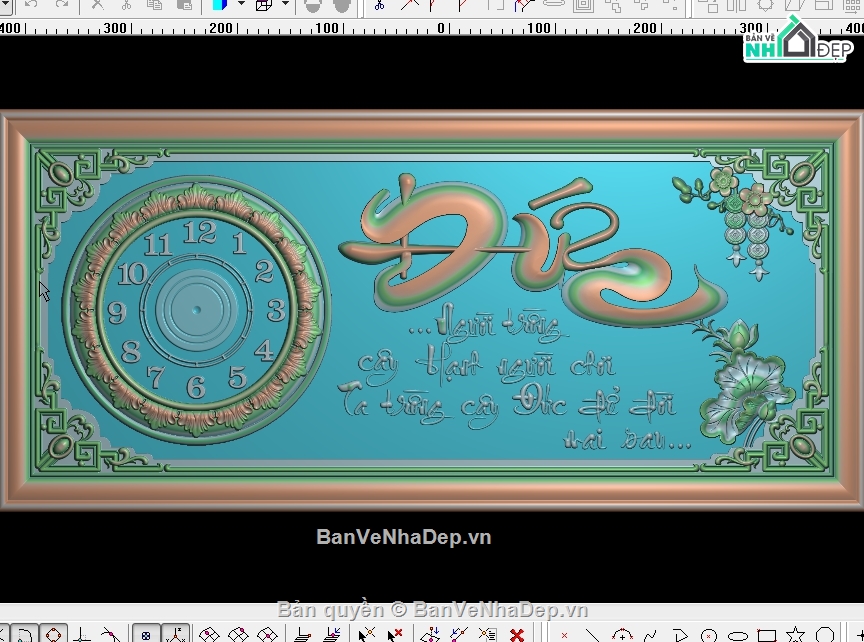Activate the arc drawing tool
Image resolution: width=864 pixels, height=642 pixels.
[622, 635]
